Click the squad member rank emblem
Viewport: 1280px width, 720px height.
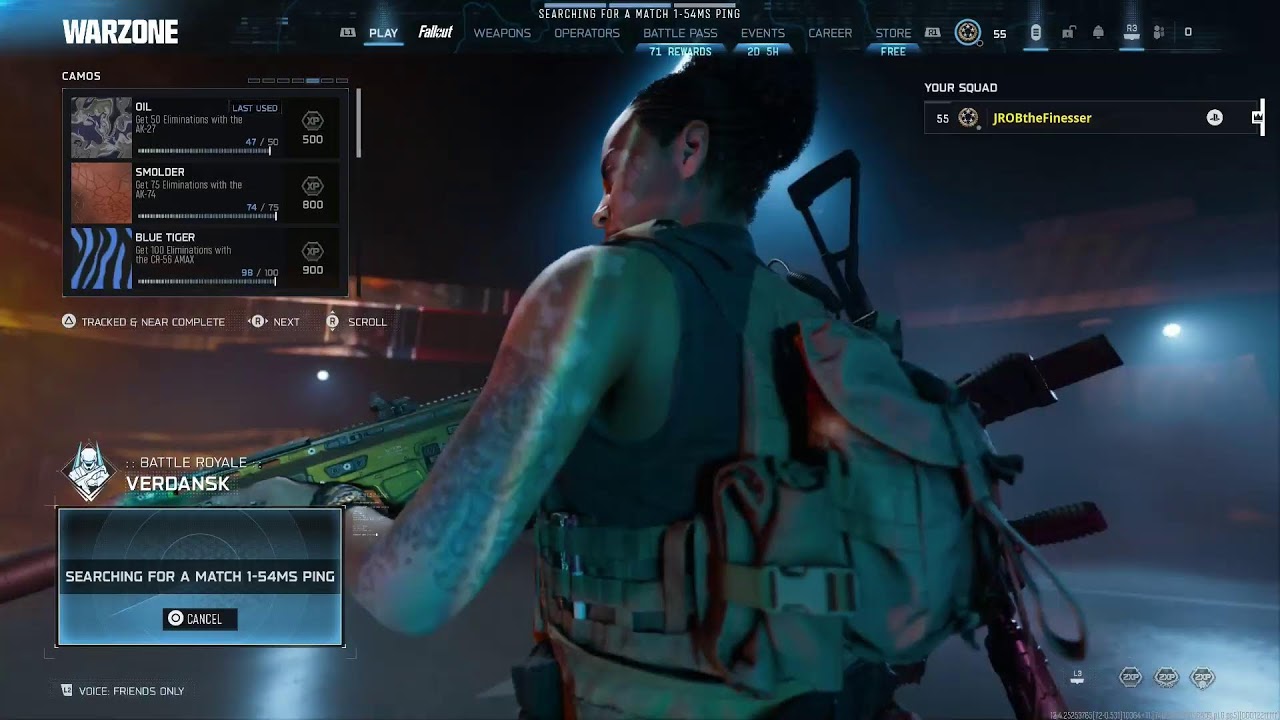[968, 118]
